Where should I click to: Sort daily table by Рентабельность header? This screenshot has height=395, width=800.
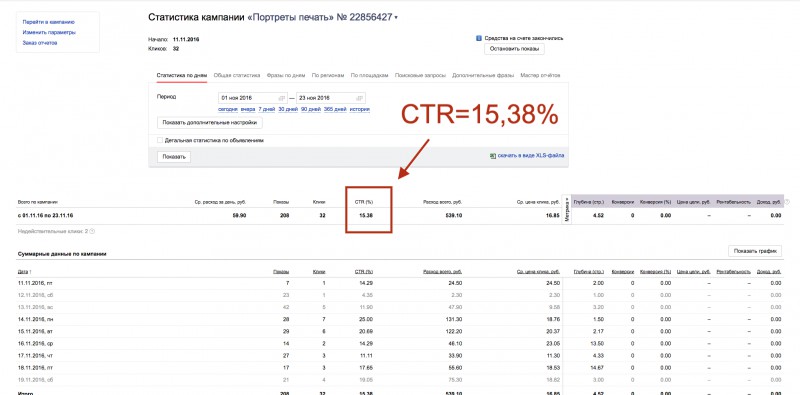[733, 272]
